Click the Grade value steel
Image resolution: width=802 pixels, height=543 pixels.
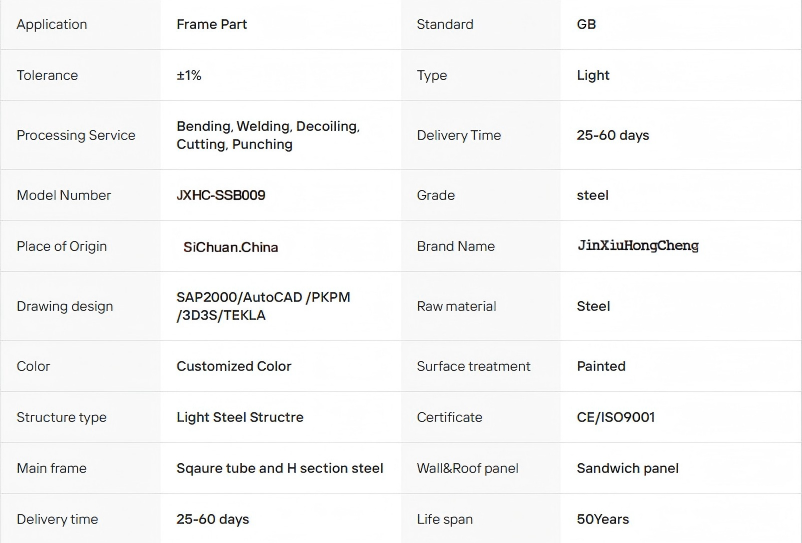593,195
